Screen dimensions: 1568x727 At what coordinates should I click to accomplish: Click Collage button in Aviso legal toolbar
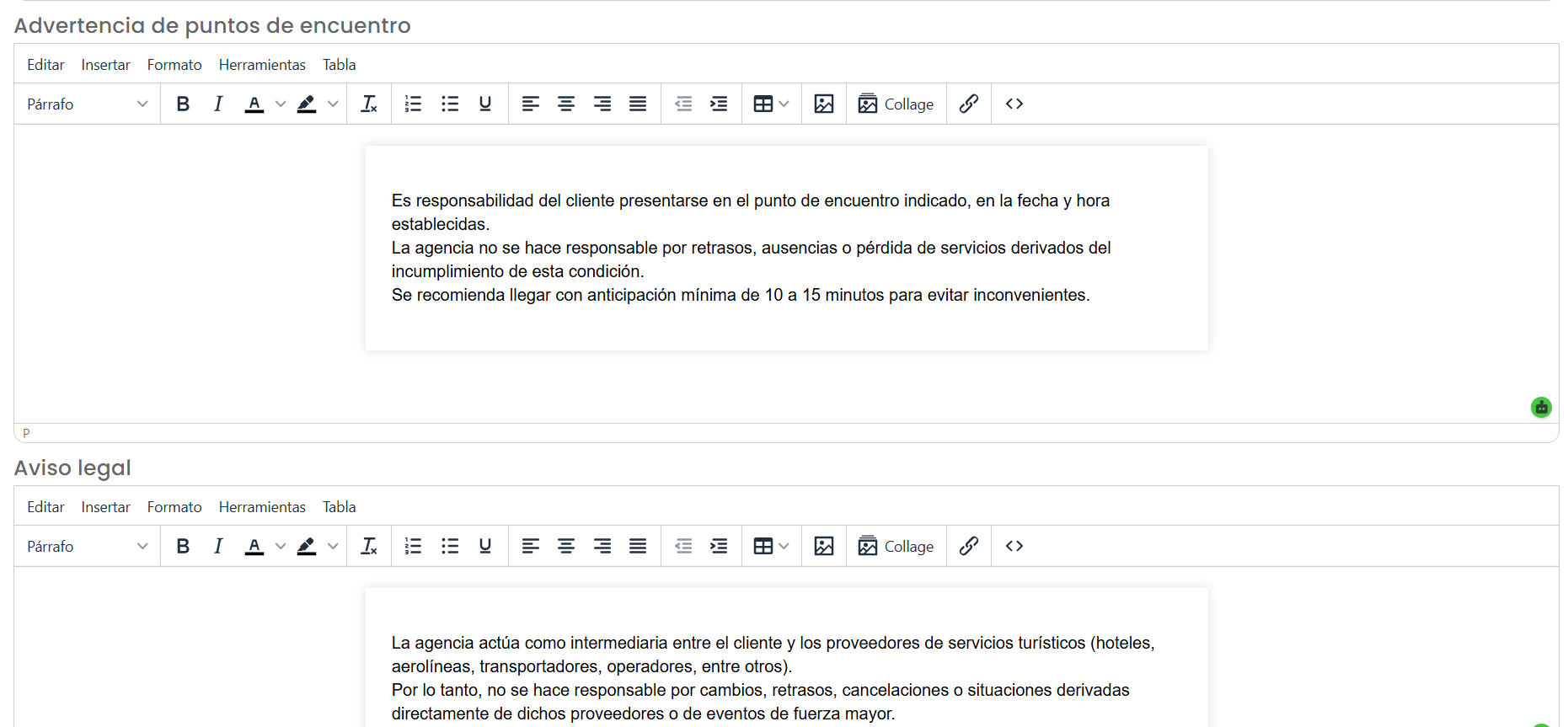pyautogui.click(x=896, y=546)
